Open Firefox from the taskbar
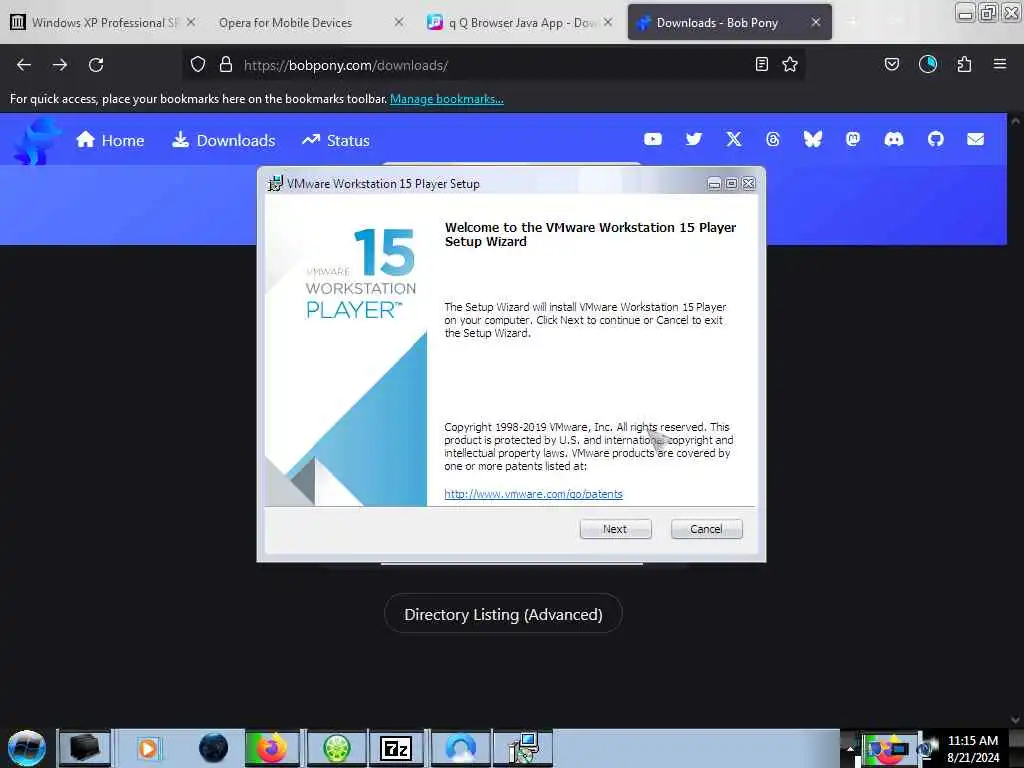Screen dimensions: 1024x768 click(272, 748)
